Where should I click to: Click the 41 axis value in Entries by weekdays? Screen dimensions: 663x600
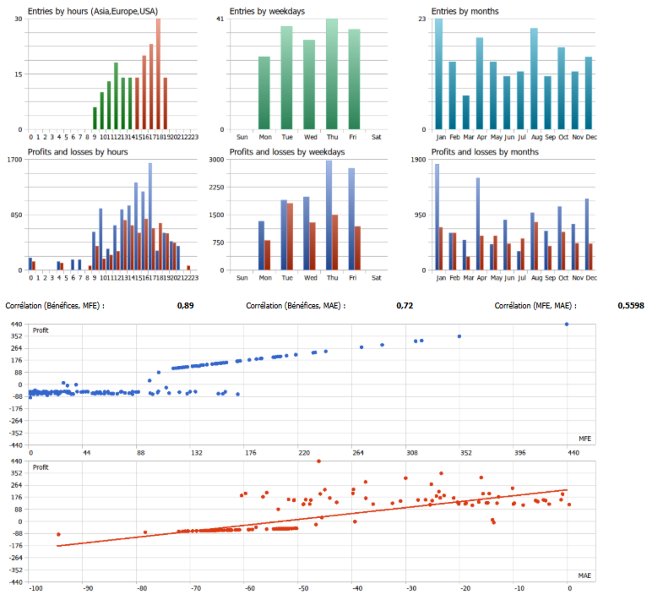click(220, 19)
